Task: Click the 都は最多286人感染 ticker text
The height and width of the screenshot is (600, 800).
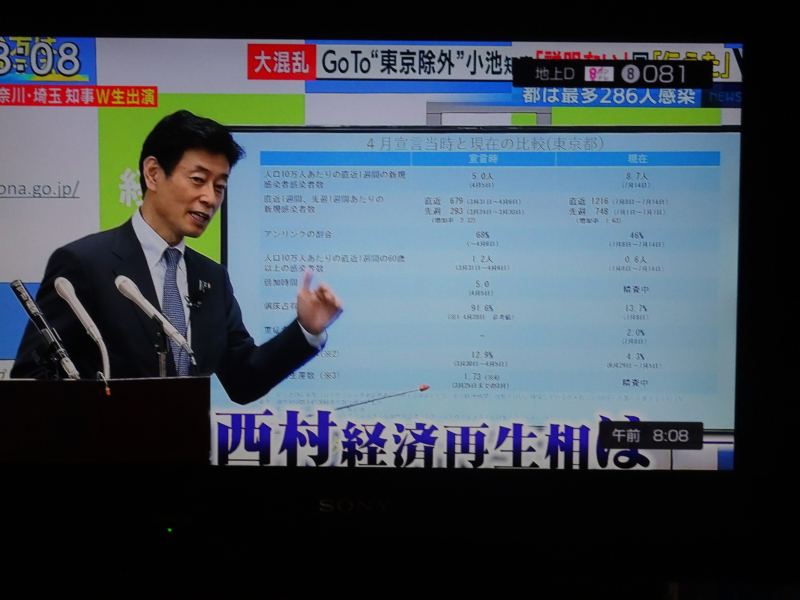Action: coord(608,96)
